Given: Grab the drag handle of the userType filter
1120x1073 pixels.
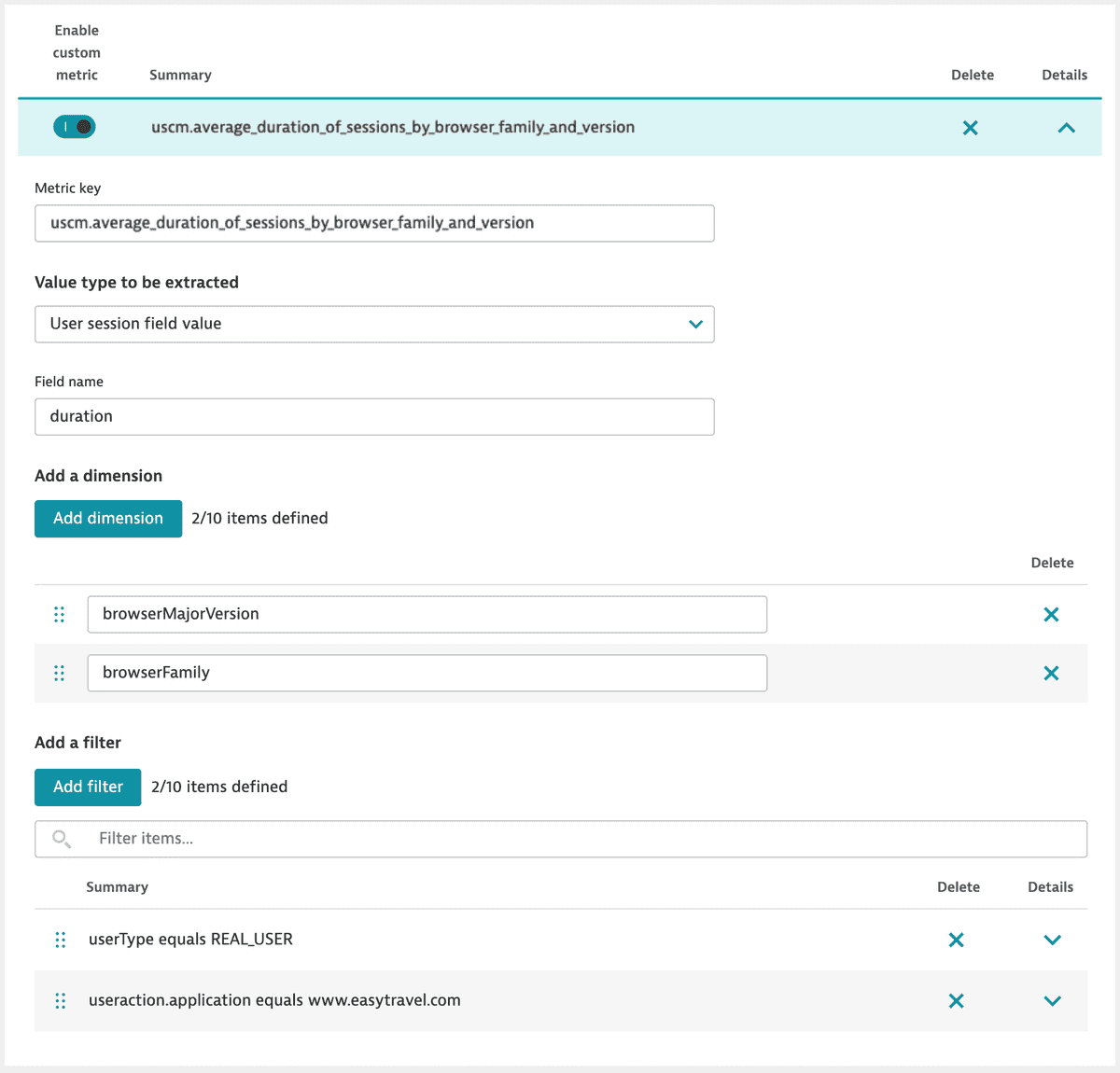Looking at the screenshot, I should point(60,940).
